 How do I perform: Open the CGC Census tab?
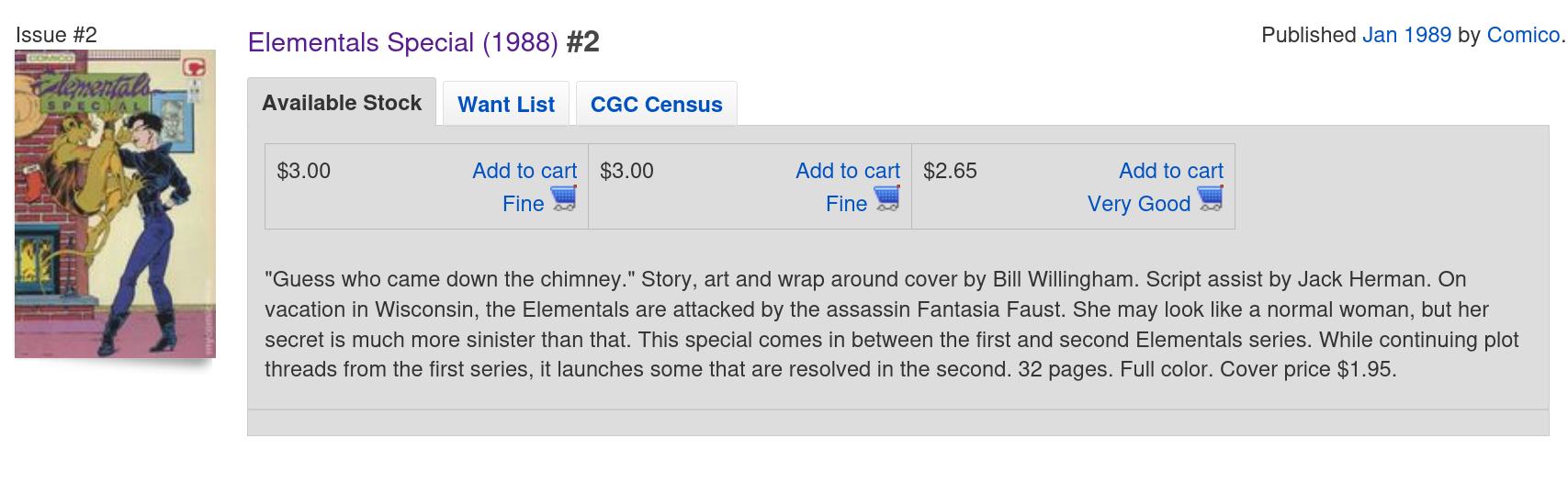[656, 105]
